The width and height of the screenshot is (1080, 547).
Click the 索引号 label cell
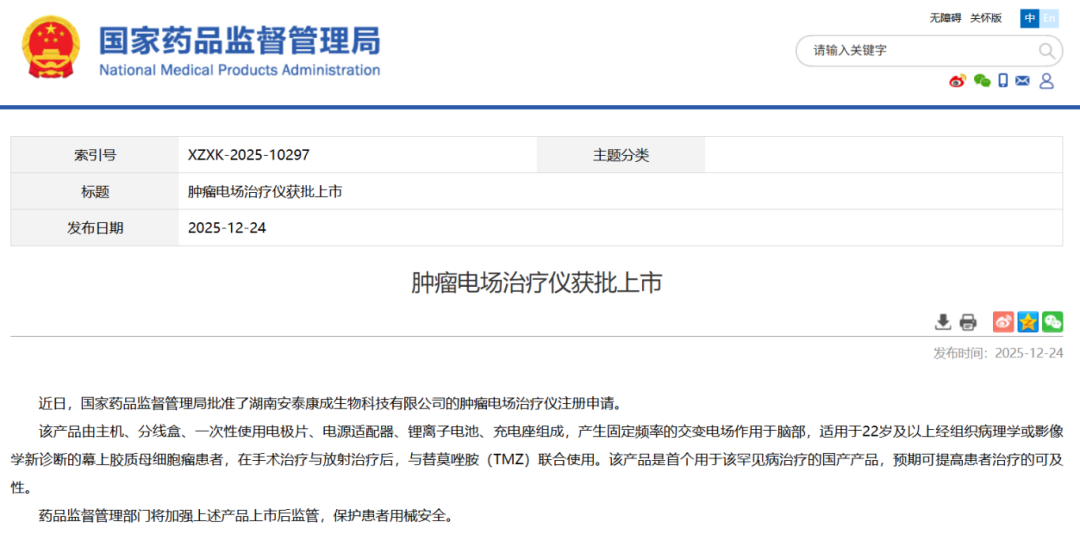point(95,155)
